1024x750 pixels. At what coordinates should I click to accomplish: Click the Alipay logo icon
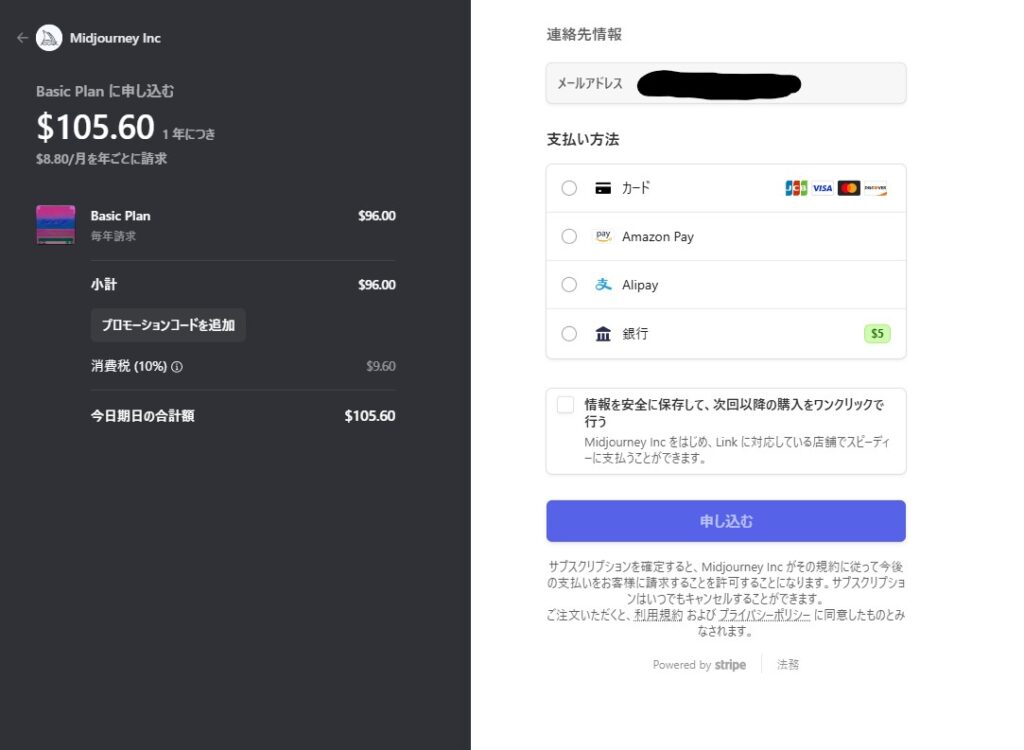(x=603, y=284)
